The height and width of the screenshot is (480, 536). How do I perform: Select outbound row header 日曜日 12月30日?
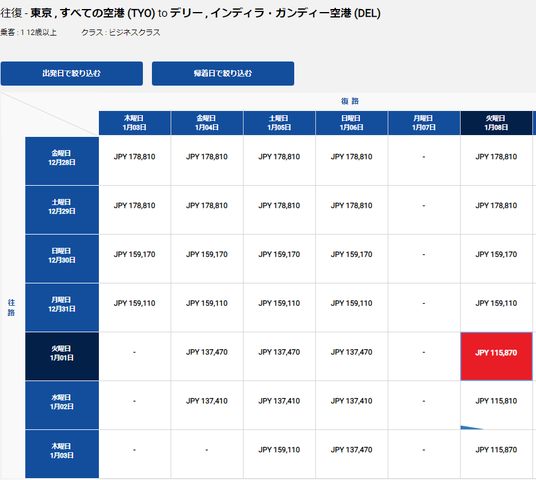pos(62,259)
